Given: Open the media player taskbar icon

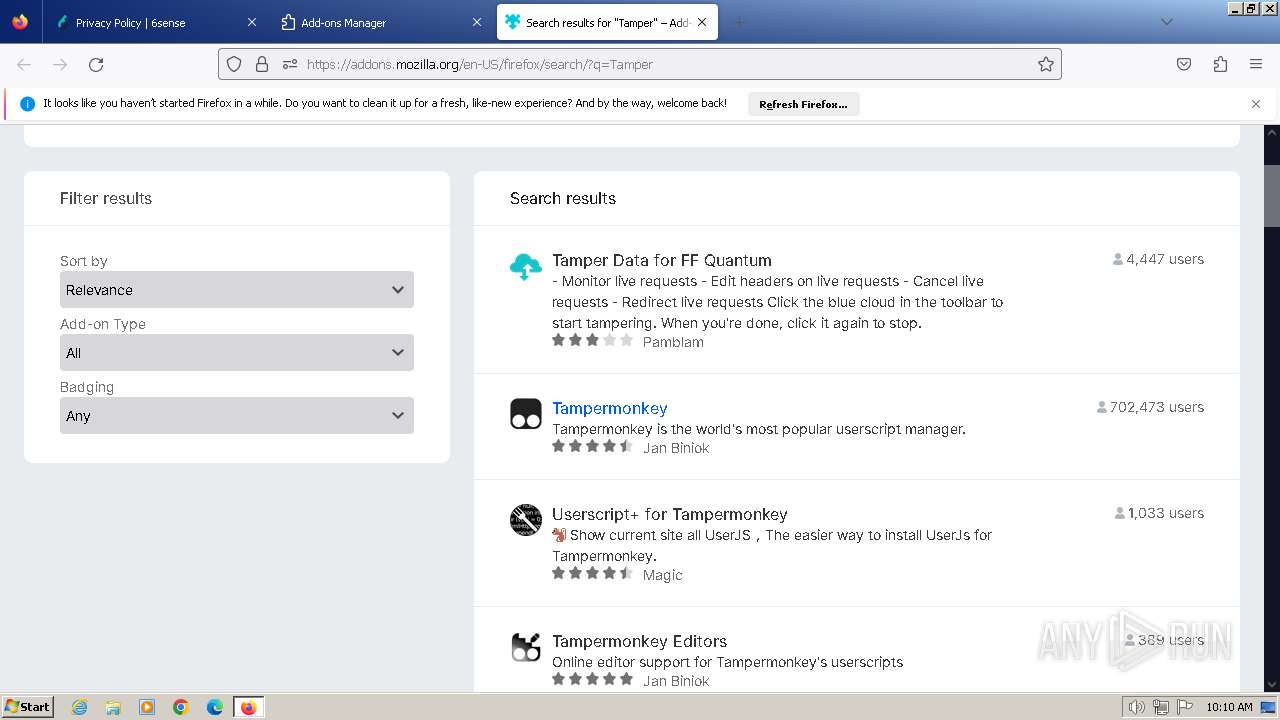Looking at the screenshot, I should pos(147,707).
